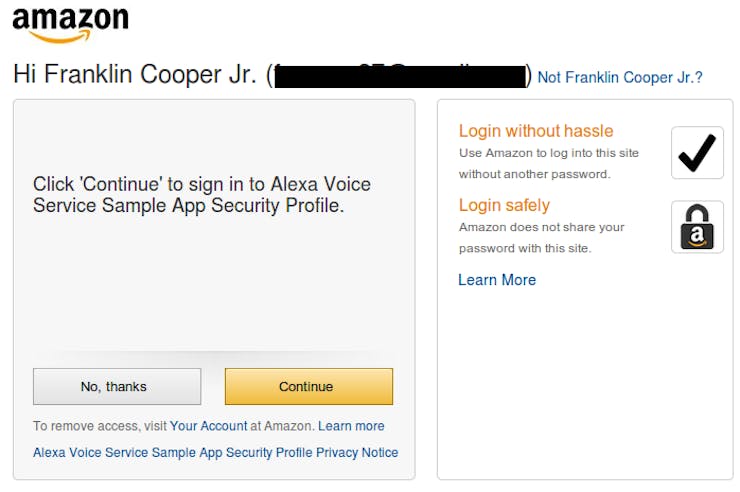Click the 'To remove access, visit' text
The width and height of the screenshot is (740, 492).
[x=100, y=426]
